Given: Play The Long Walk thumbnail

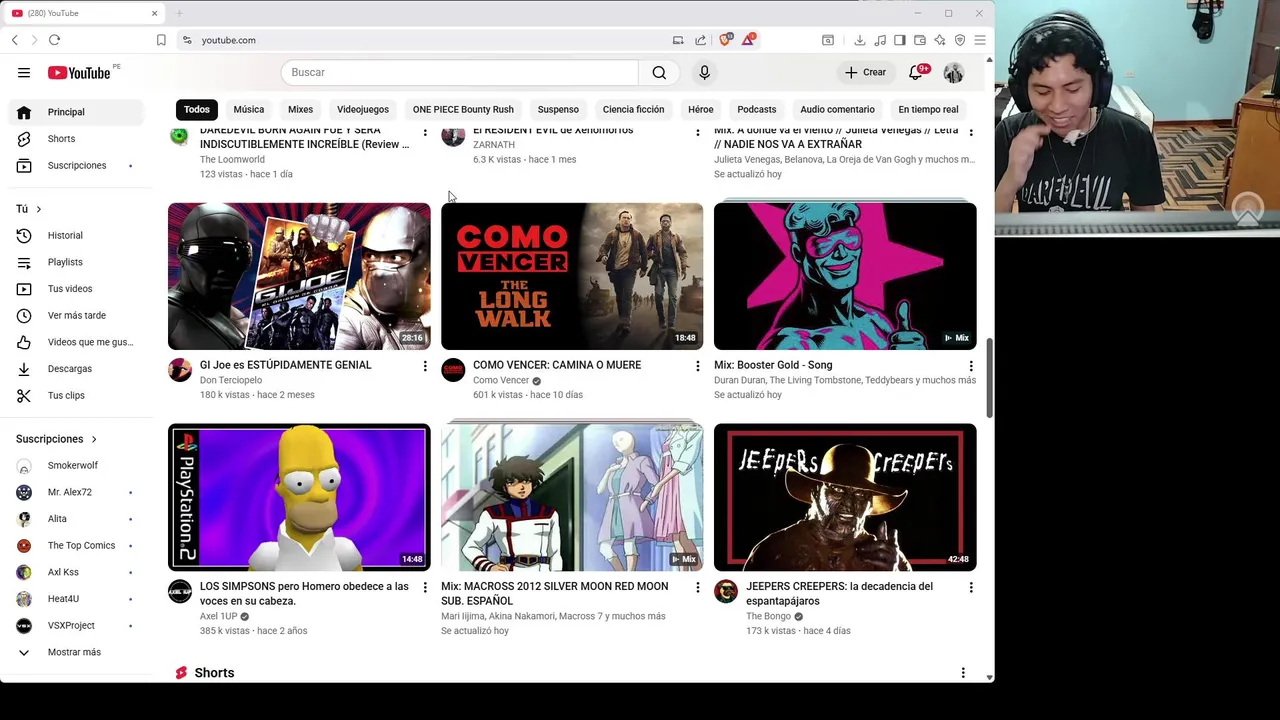Looking at the screenshot, I should pos(572,276).
